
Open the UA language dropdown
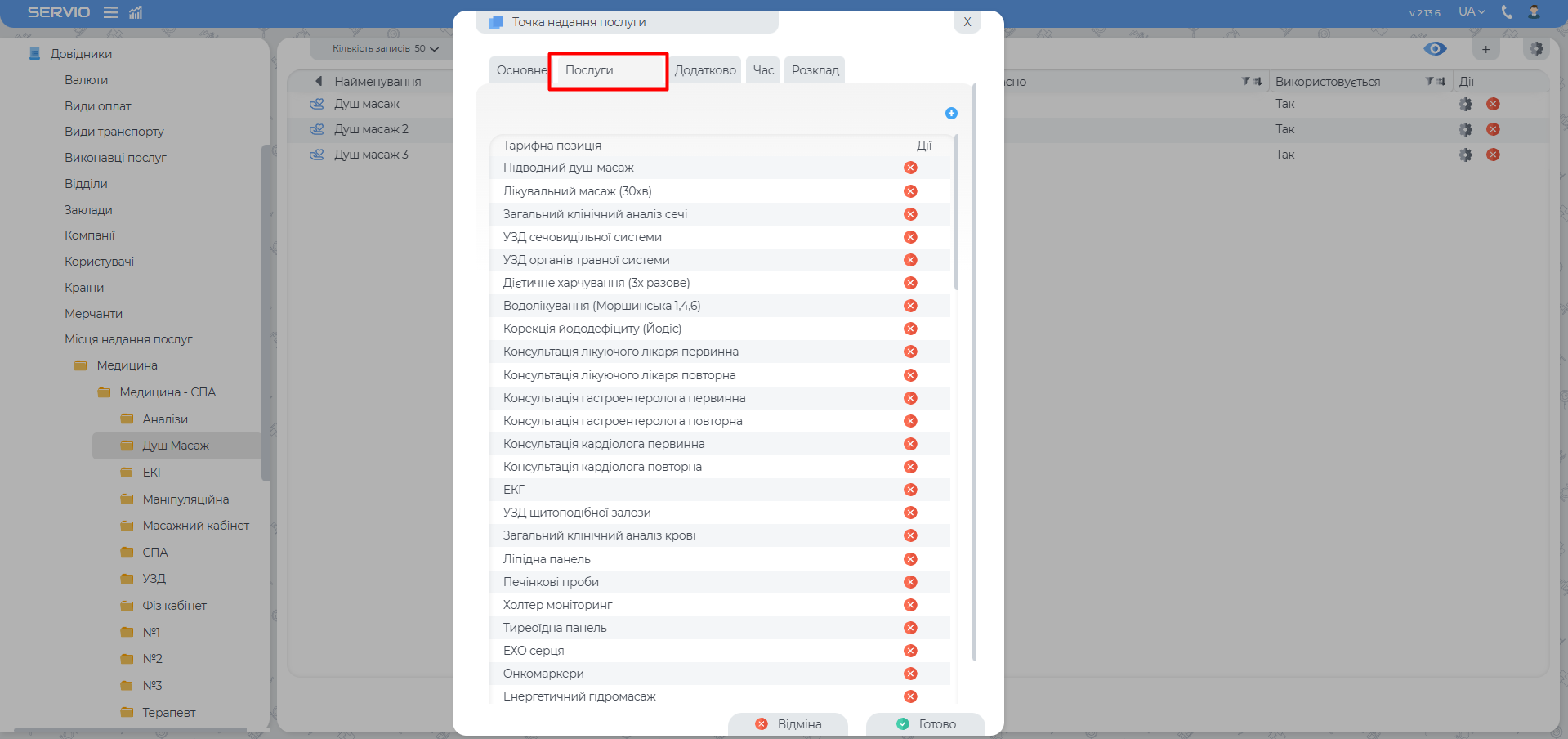tap(1472, 12)
